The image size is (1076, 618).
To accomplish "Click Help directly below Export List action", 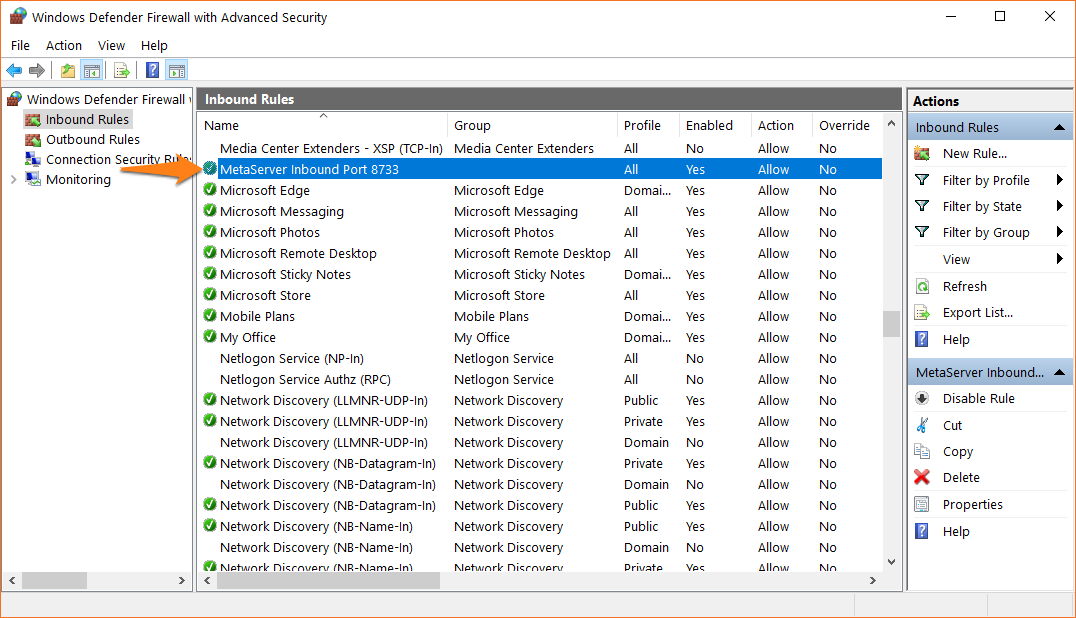I will (x=956, y=340).
